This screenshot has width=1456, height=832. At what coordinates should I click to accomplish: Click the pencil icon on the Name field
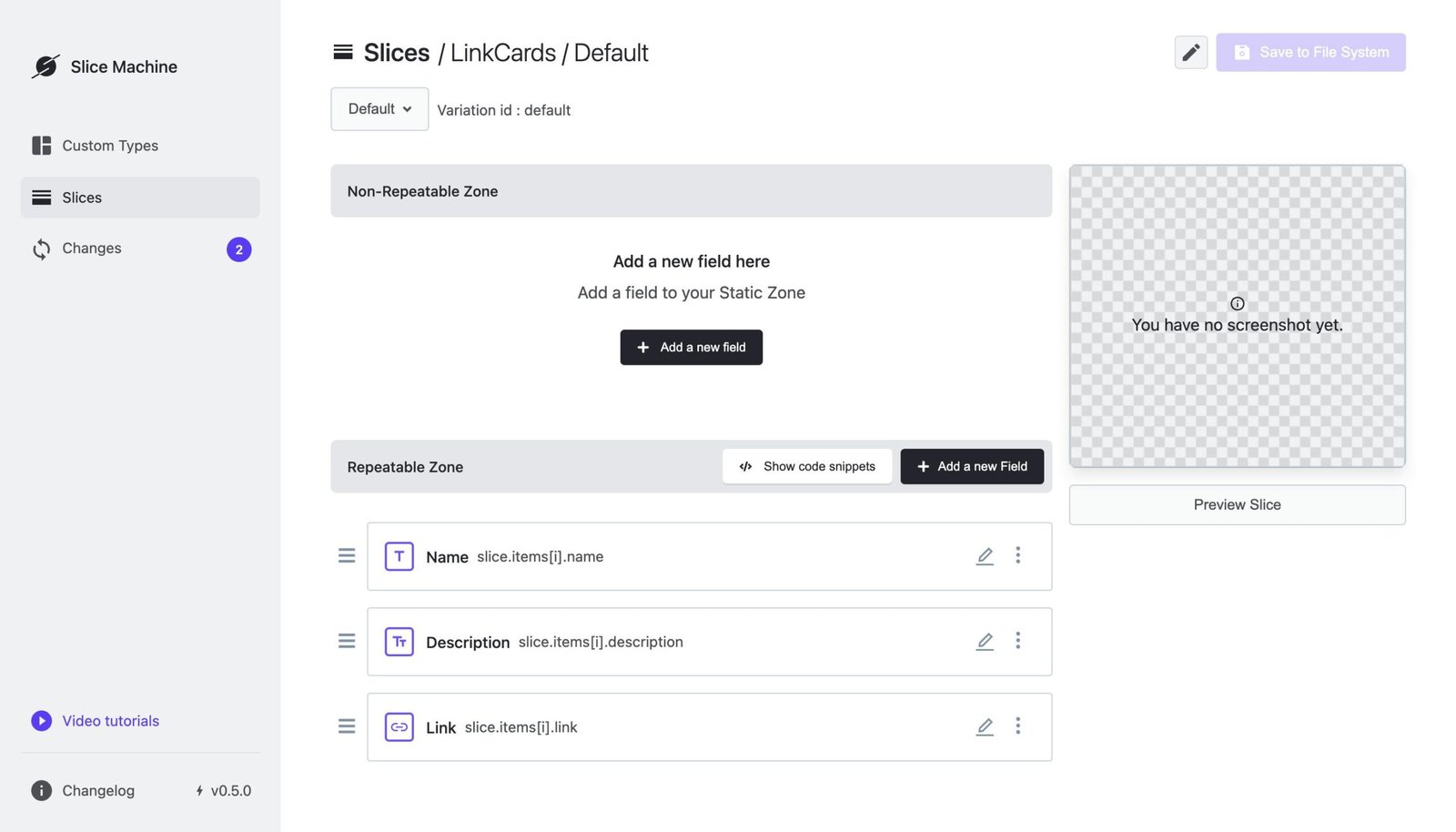(x=985, y=555)
